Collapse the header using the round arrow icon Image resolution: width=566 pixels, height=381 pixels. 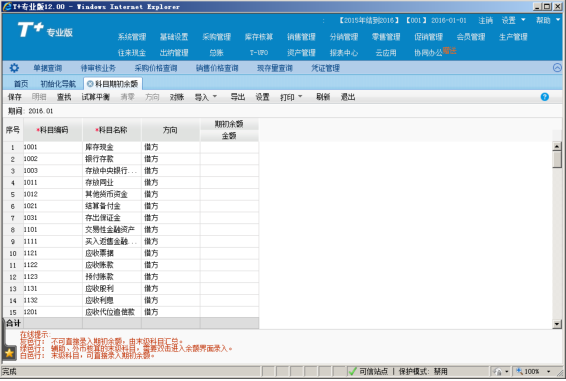(x=557, y=68)
